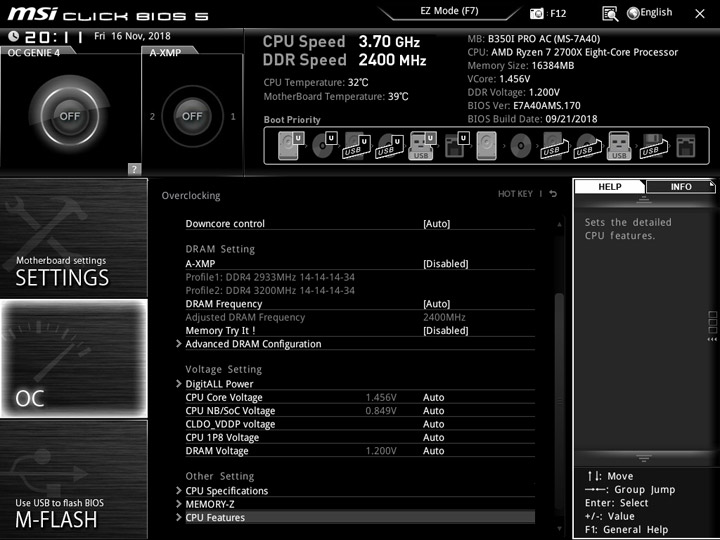This screenshot has width=720, height=540.
Task: Click the question mark help icon under OC Genie
Action: pyautogui.click(x=134, y=169)
